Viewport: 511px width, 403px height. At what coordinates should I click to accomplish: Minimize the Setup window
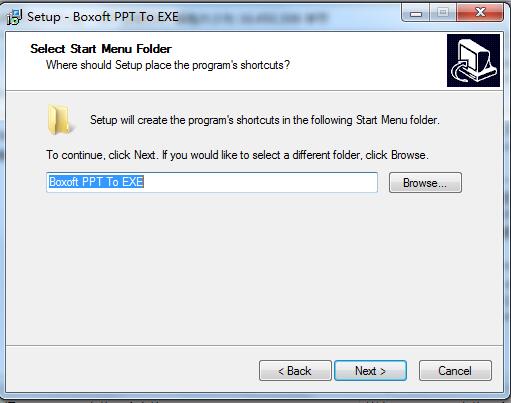pyautogui.click(x=416, y=14)
